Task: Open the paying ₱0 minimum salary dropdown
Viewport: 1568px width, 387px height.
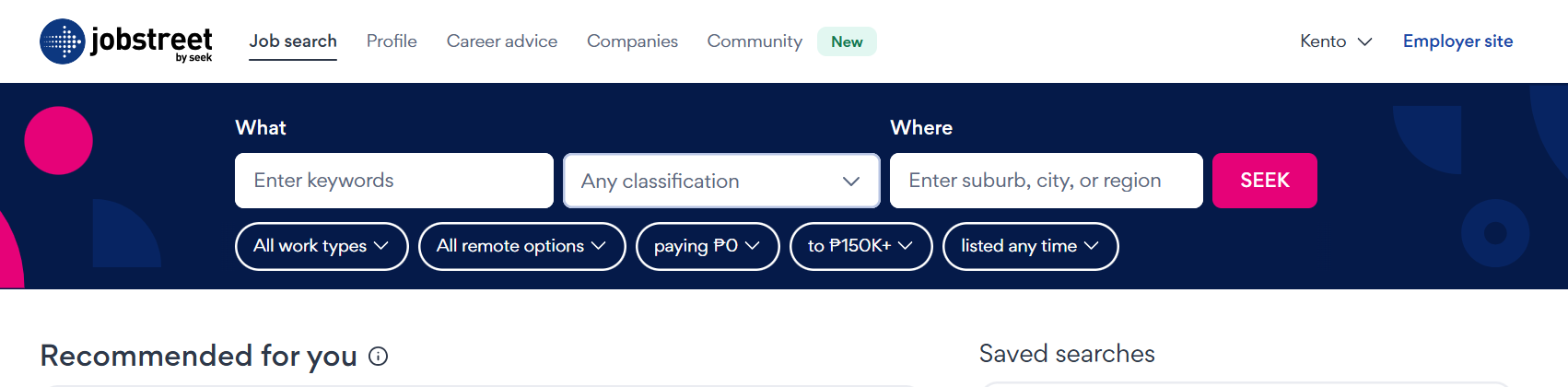Action: (707, 246)
